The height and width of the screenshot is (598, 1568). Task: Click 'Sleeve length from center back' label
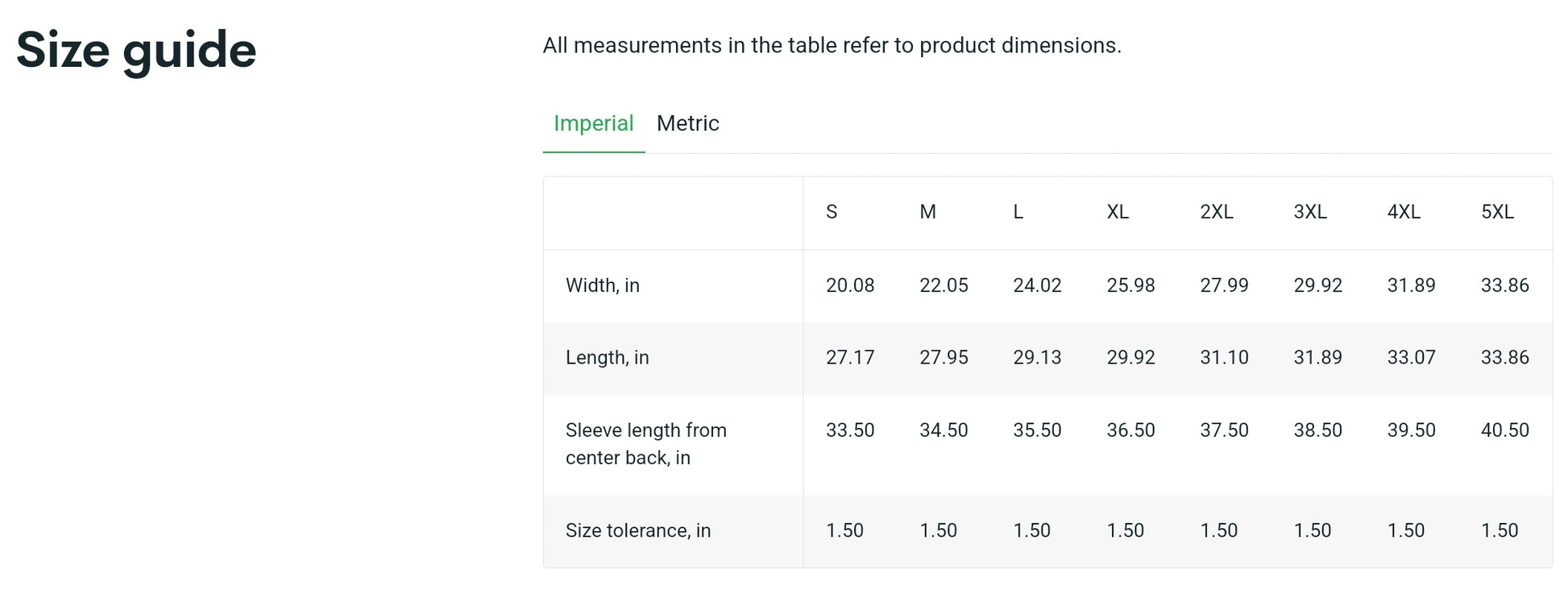point(646,444)
